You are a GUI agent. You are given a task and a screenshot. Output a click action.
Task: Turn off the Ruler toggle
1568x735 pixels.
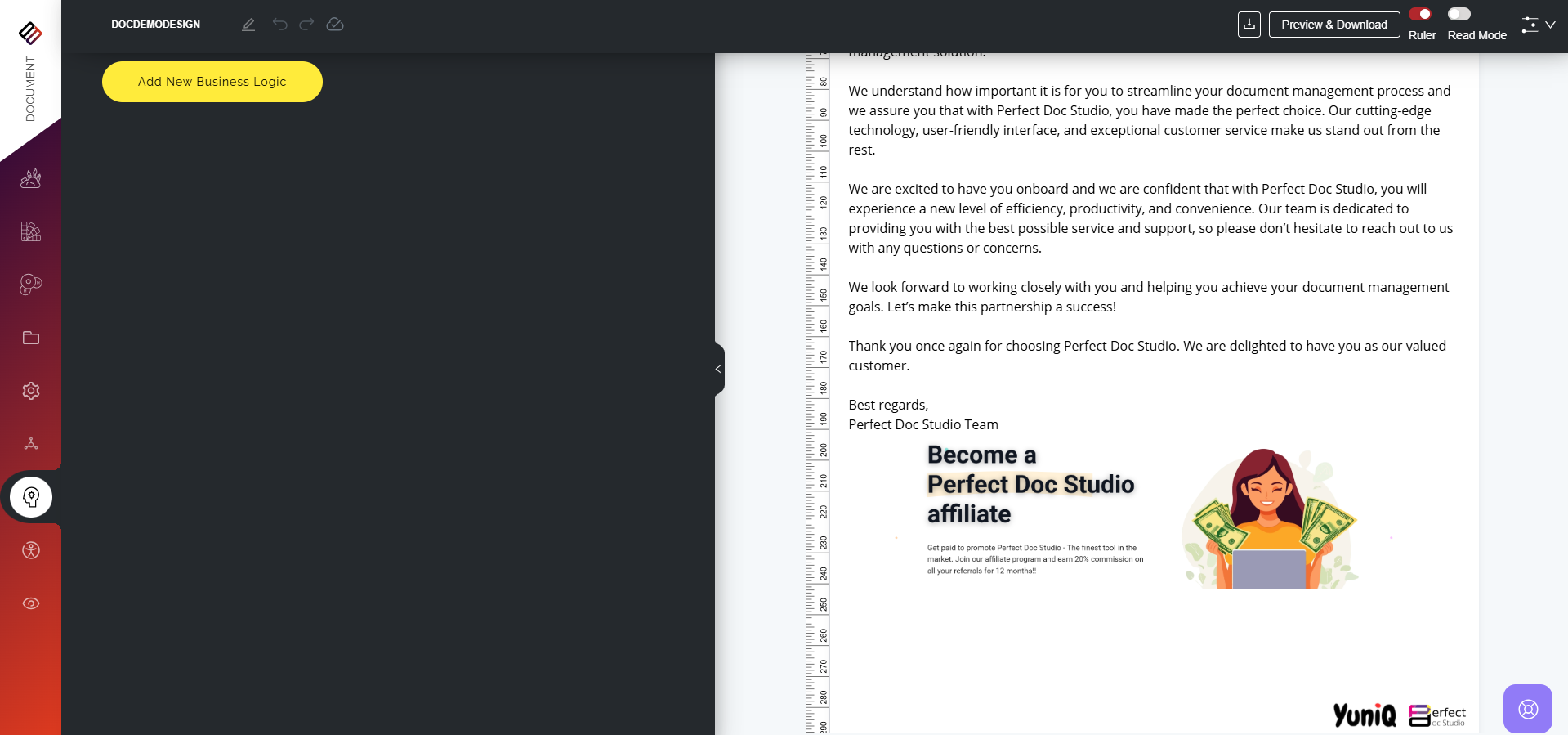[x=1420, y=14]
